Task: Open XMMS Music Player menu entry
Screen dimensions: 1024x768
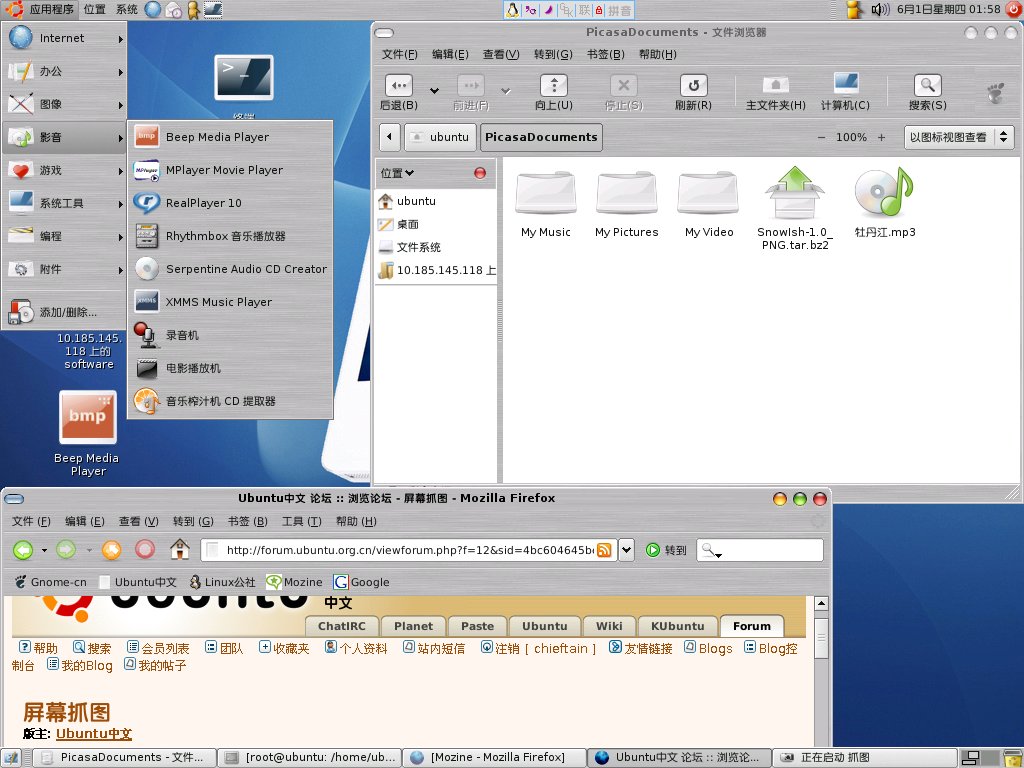Action: 230,302
